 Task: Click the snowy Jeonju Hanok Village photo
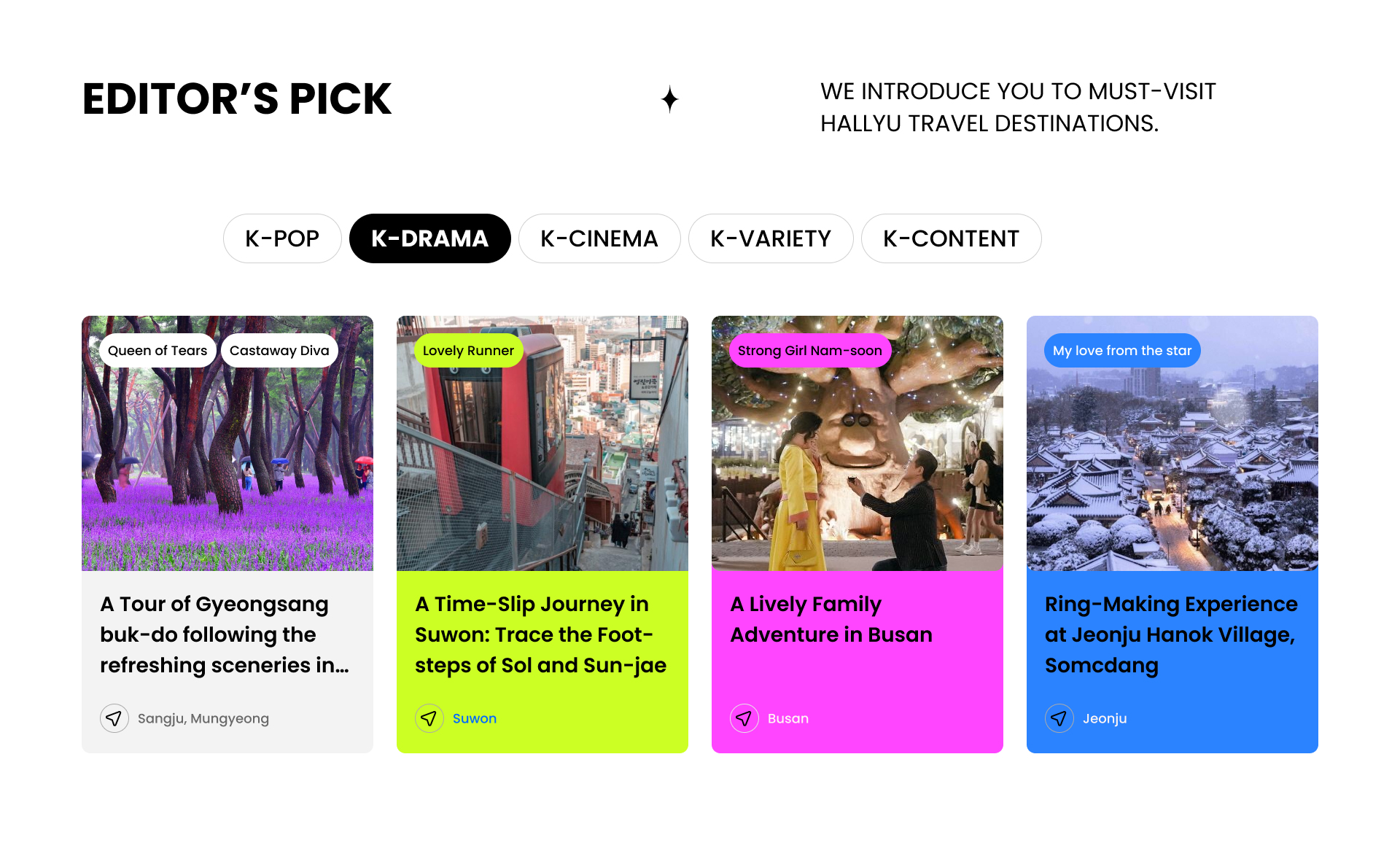[1172, 474]
